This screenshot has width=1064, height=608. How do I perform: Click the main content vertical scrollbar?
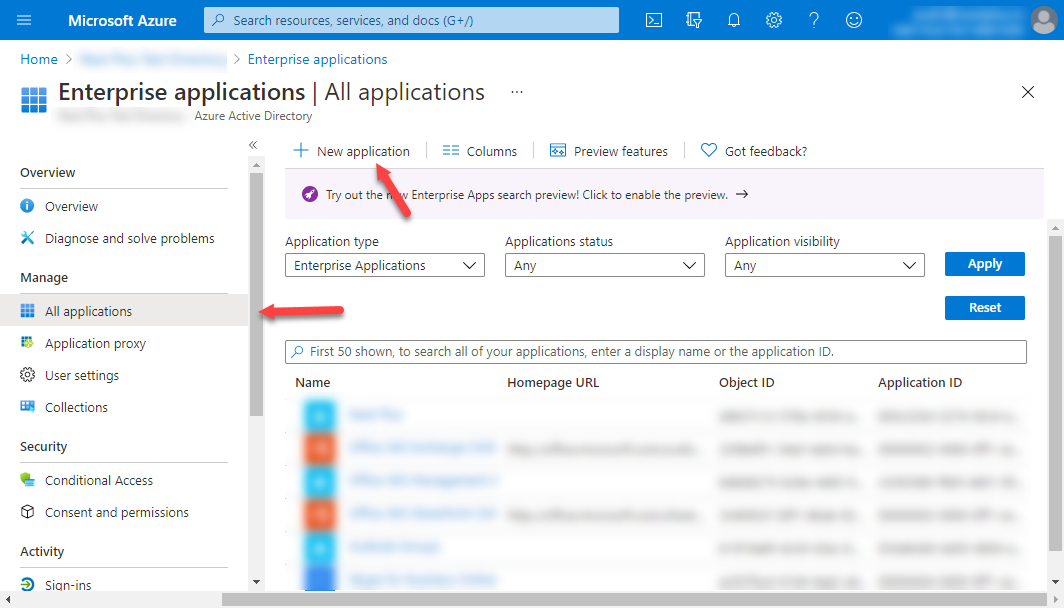[x=1055, y=394]
